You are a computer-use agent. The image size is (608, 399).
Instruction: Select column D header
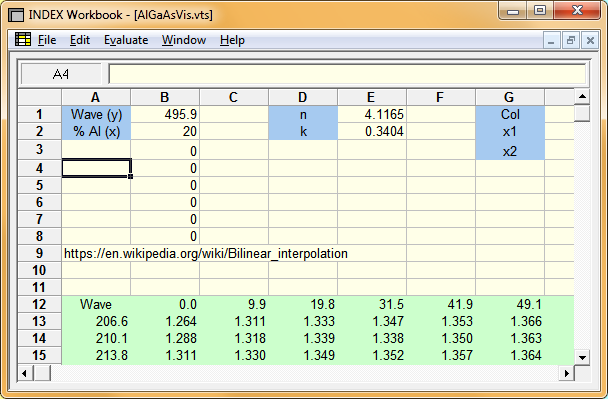tap(303, 97)
